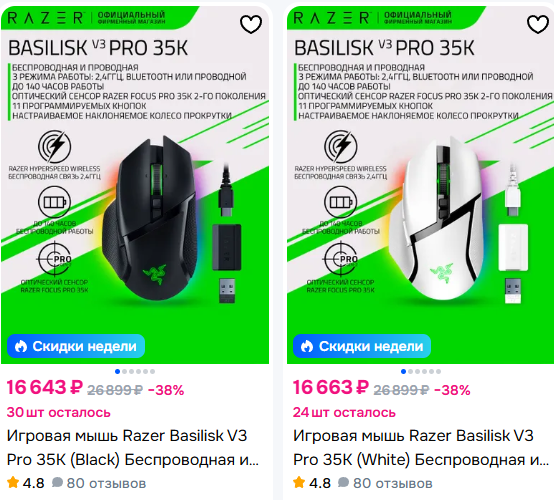The height and width of the screenshot is (500, 554).
Task: Click the comment bubble icon on black mouse card
Action: (x=57, y=482)
